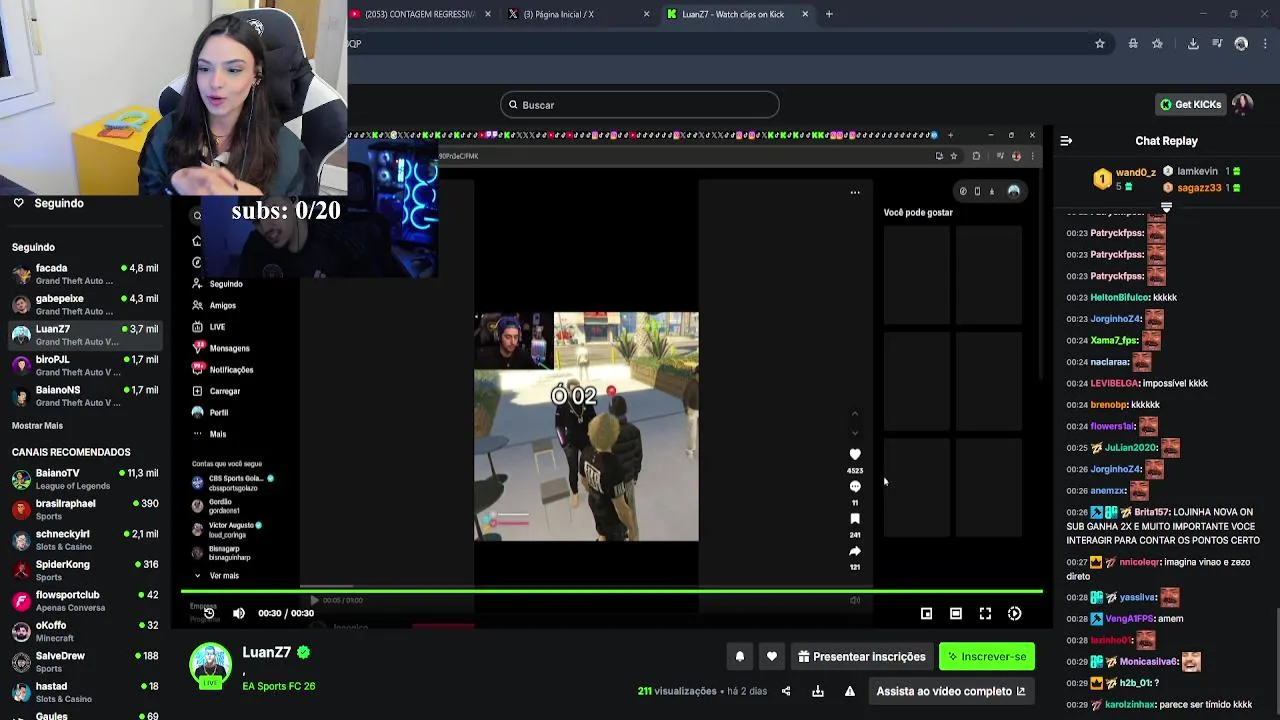The width and height of the screenshot is (1280, 720).
Task: Close the Página Inicial X tab
Action: (x=646, y=14)
